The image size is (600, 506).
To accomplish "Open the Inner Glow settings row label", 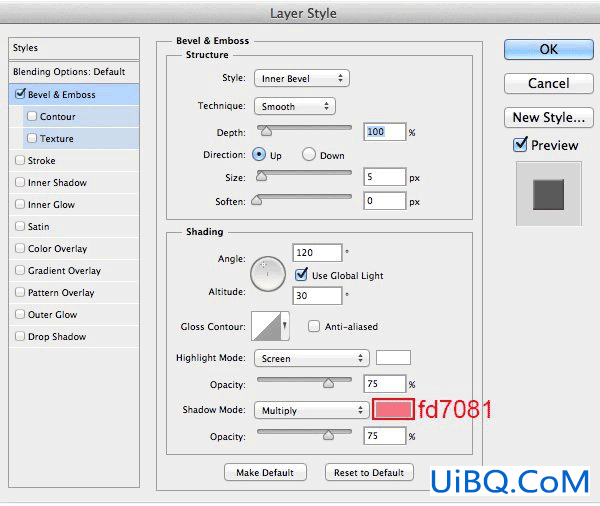I will tap(51, 205).
